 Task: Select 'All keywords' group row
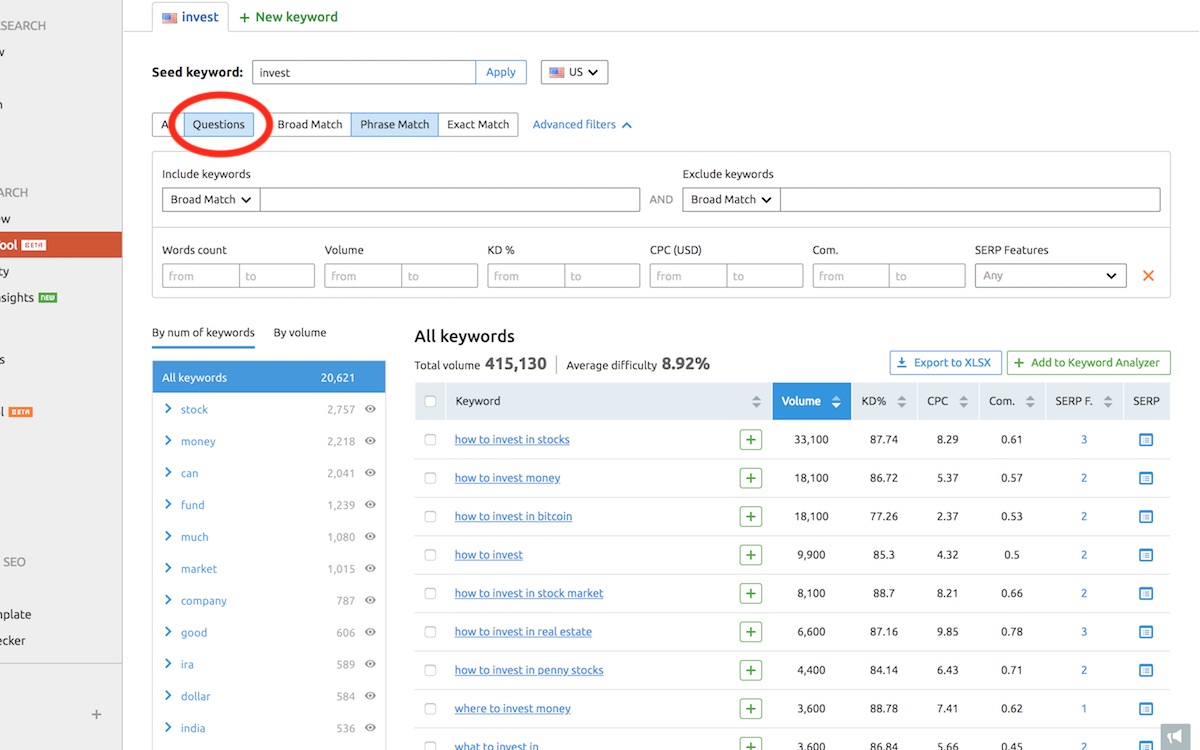point(268,378)
